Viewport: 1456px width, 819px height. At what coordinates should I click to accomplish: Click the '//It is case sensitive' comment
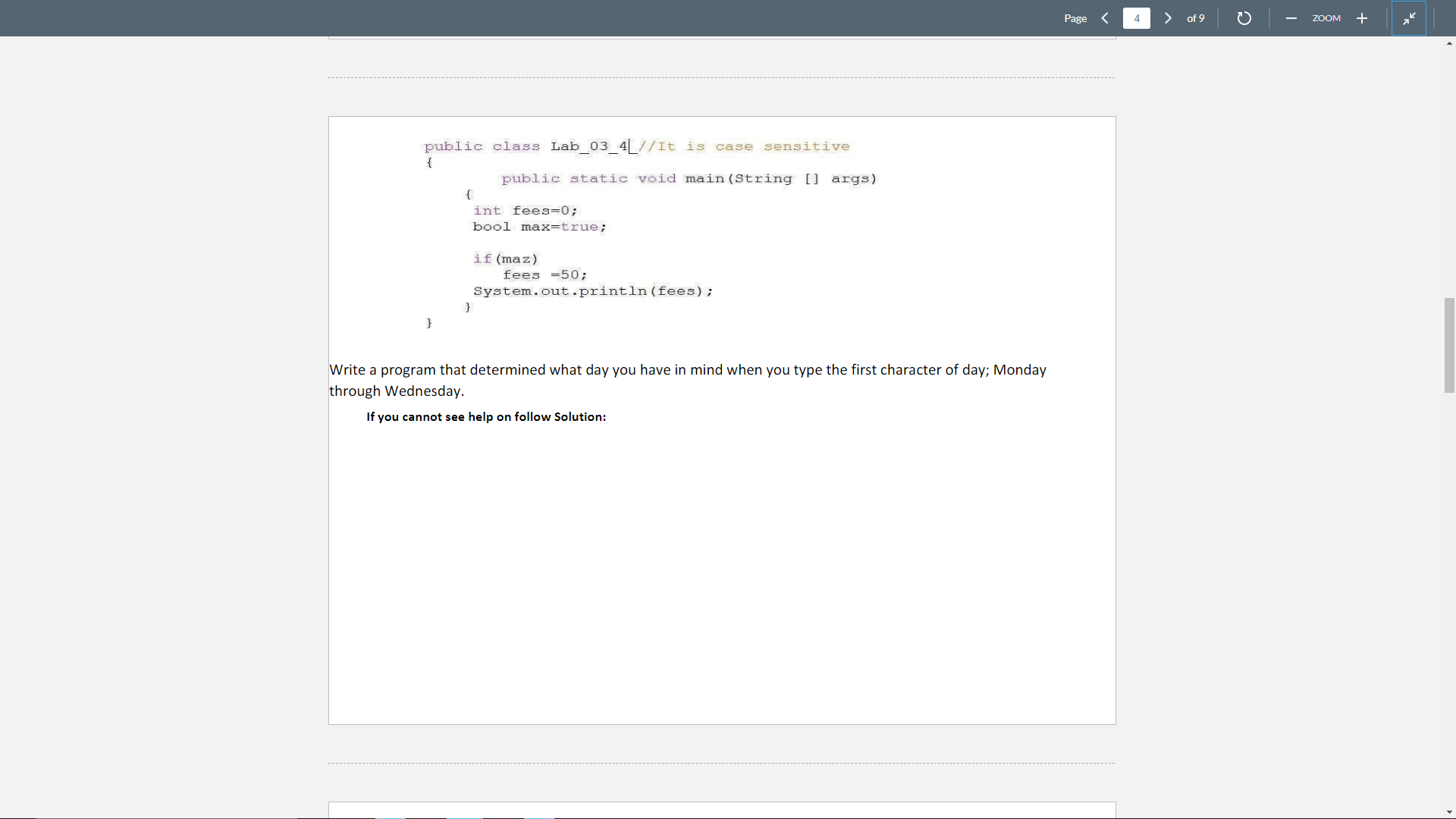[x=744, y=146]
